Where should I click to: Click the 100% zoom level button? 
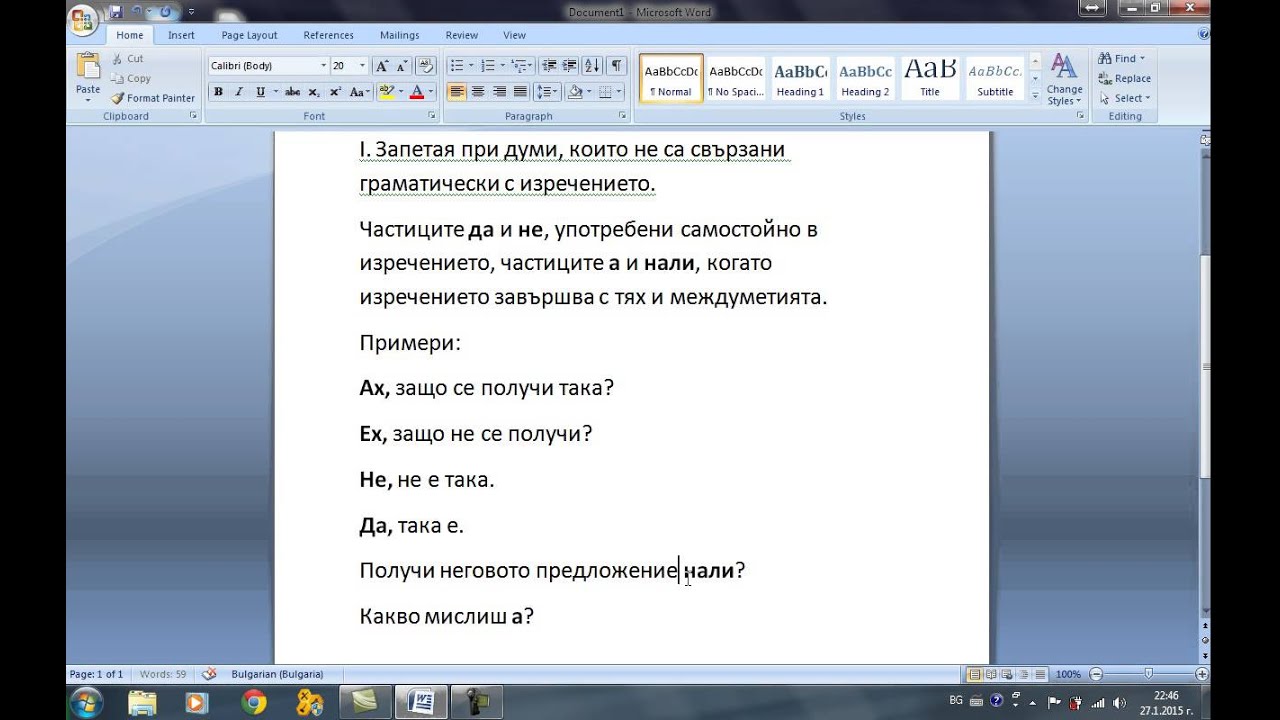(1068, 675)
